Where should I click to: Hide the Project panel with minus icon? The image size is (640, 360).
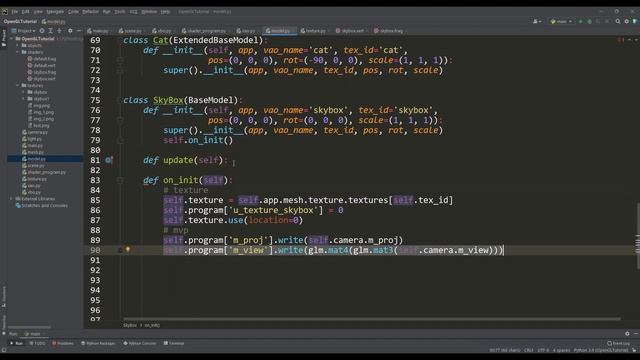pos(79,31)
